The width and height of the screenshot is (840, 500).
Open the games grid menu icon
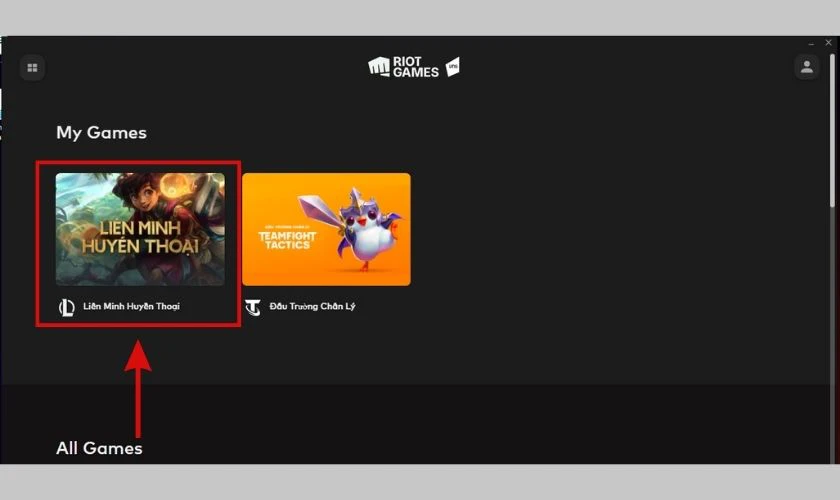[32, 68]
